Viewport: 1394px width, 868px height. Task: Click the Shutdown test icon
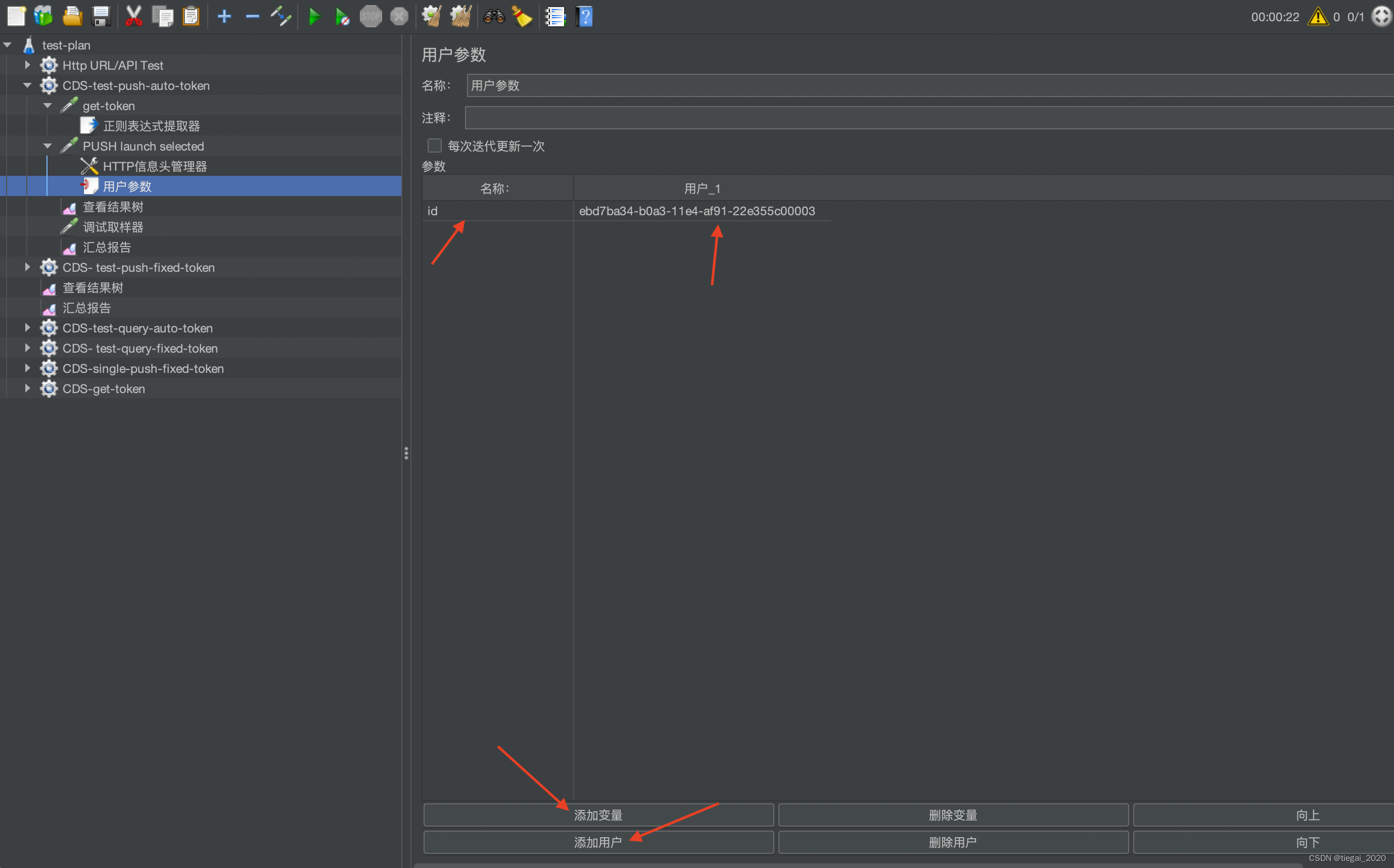pos(399,16)
